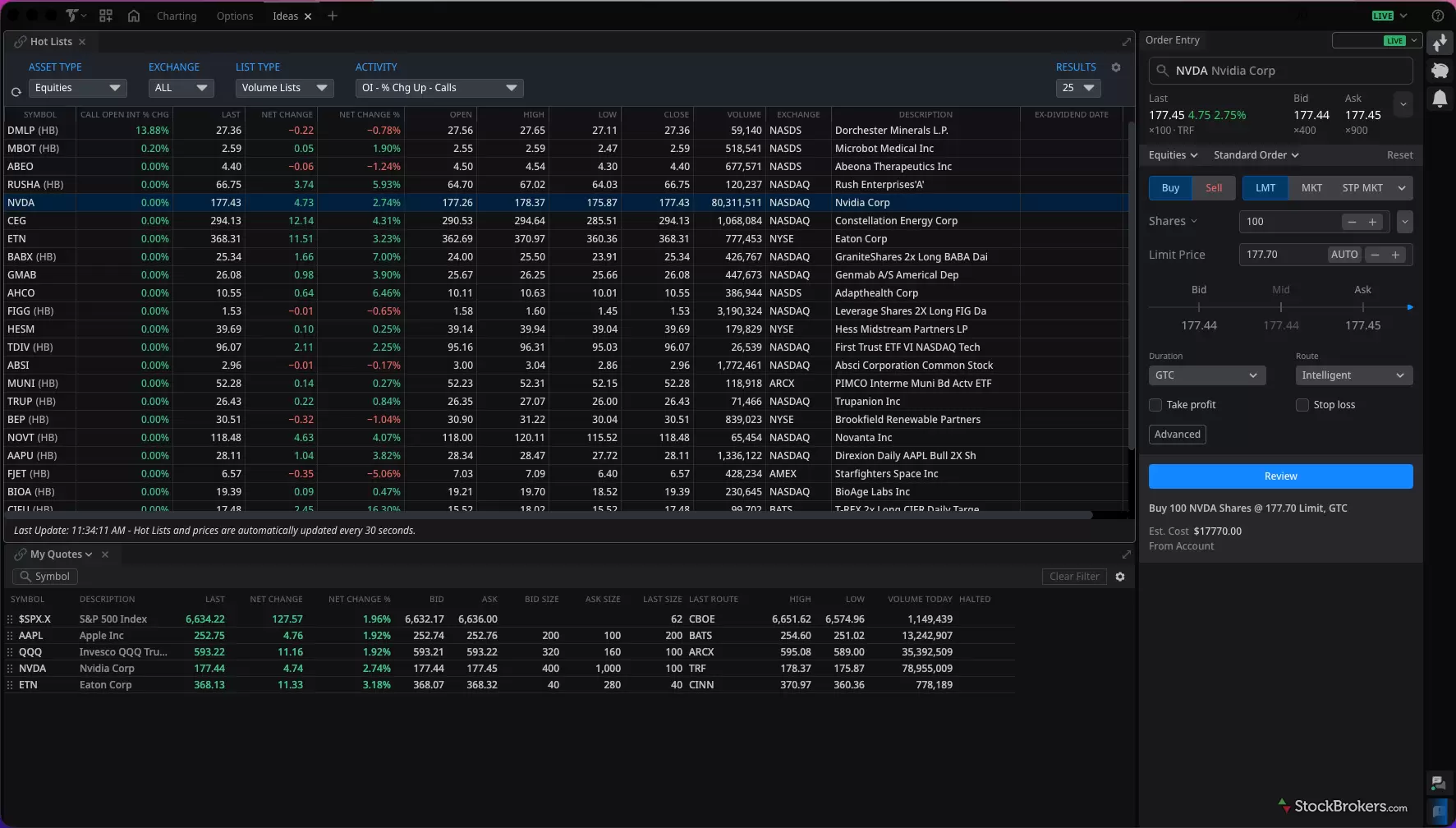
Task: Toggle AUTO limit price
Action: pos(1344,255)
